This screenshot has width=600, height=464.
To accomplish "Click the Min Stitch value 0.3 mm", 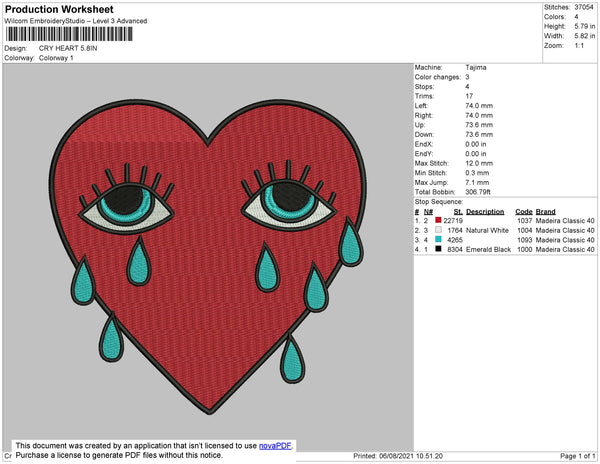I will coord(477,173).
